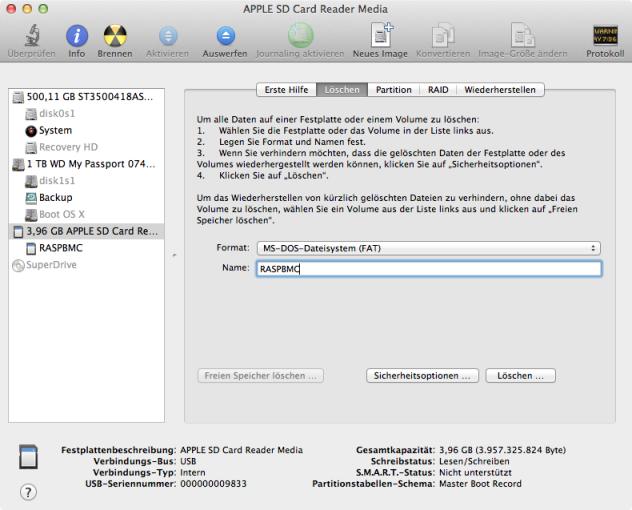This screenshot has width=632, height=510.
Task: Click the yellow minimize window button
Action: tap(27, 8)
